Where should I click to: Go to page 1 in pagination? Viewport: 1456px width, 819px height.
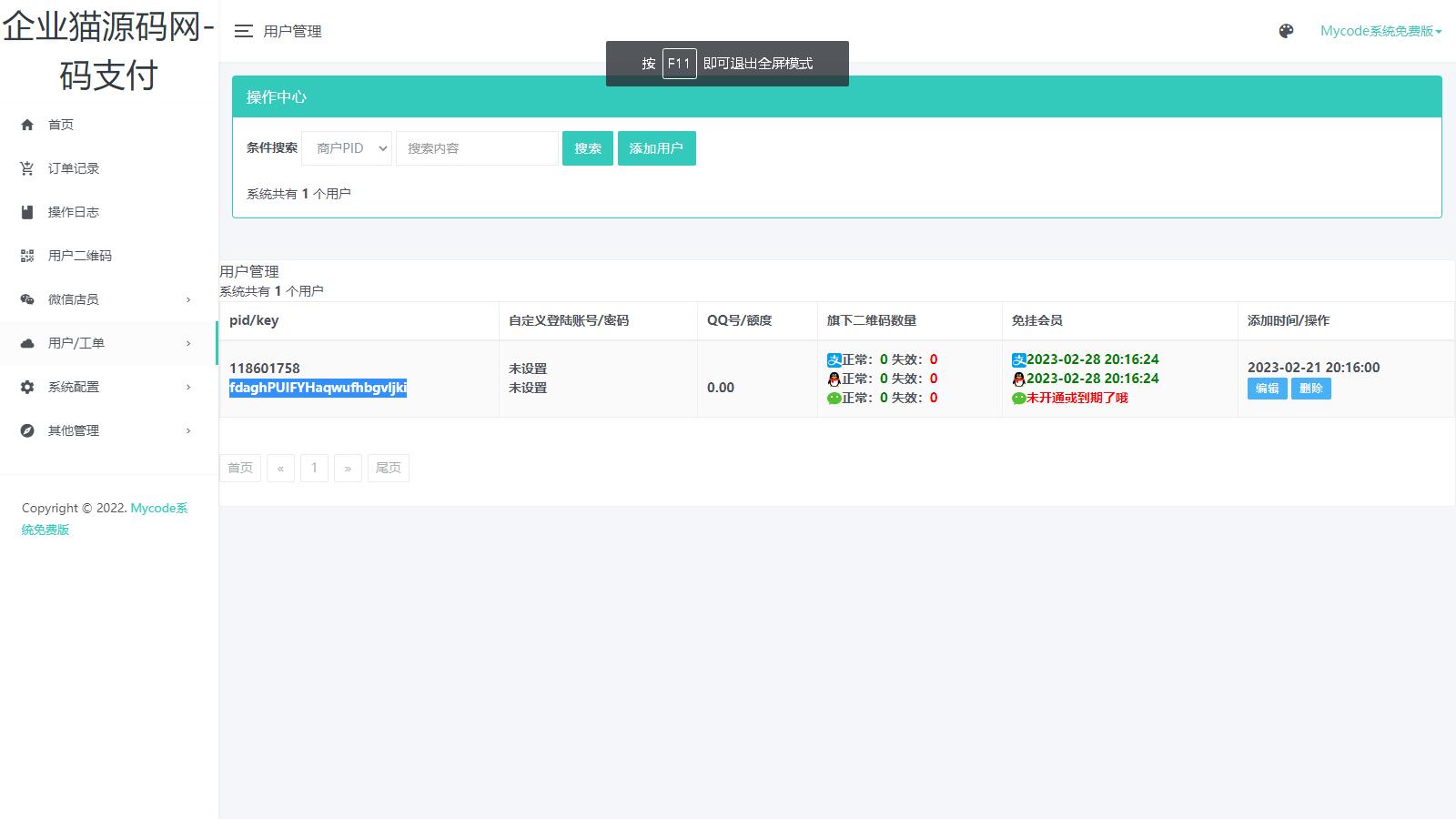(314, 468)
